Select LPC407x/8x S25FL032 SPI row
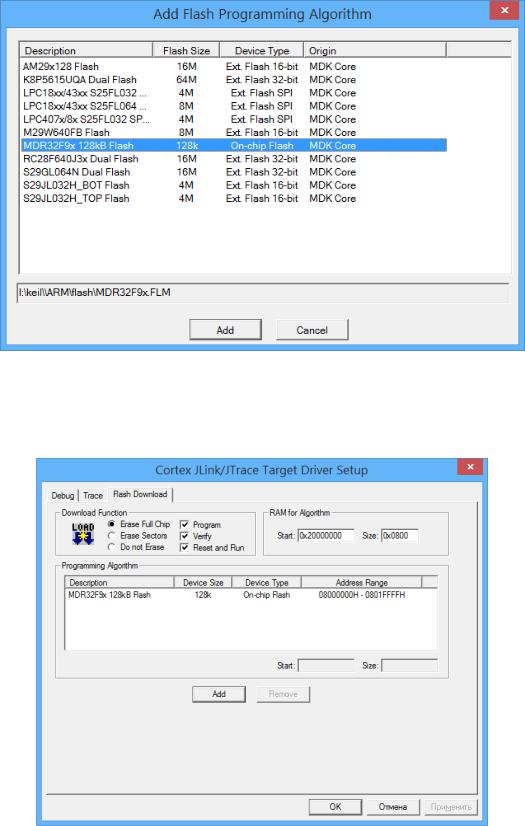 234,119
